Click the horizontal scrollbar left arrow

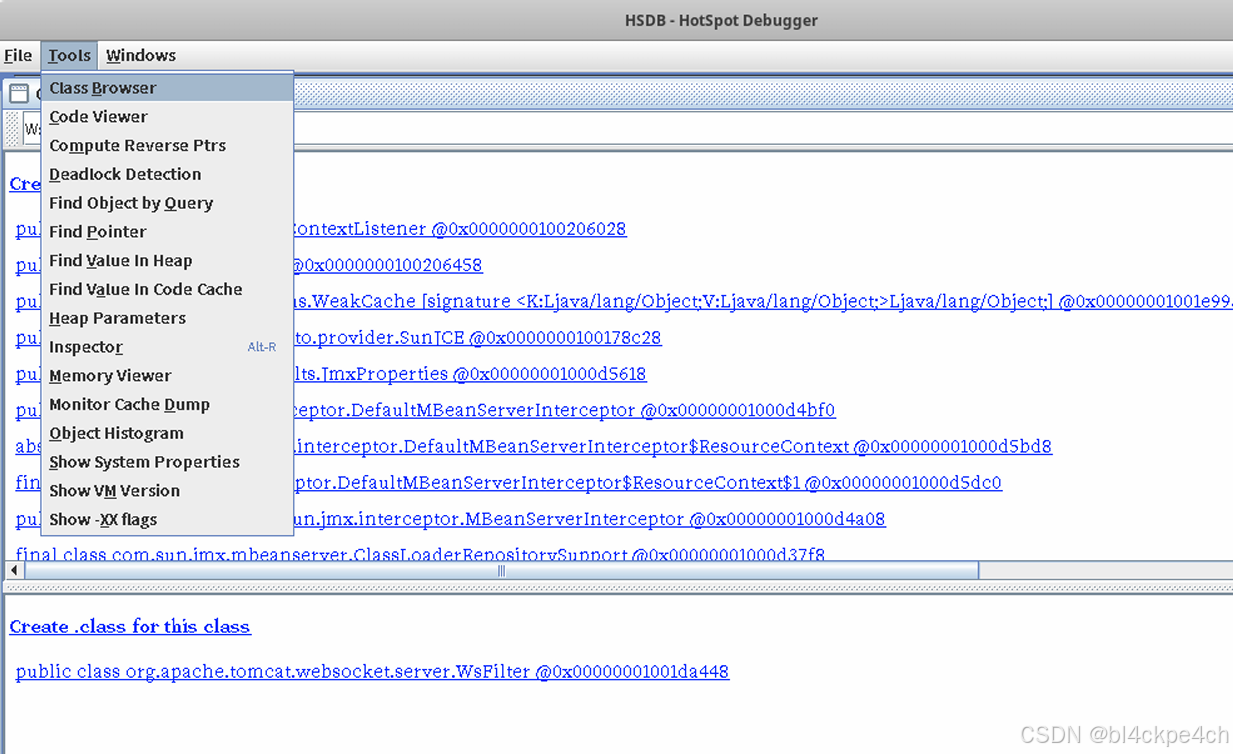14,570
